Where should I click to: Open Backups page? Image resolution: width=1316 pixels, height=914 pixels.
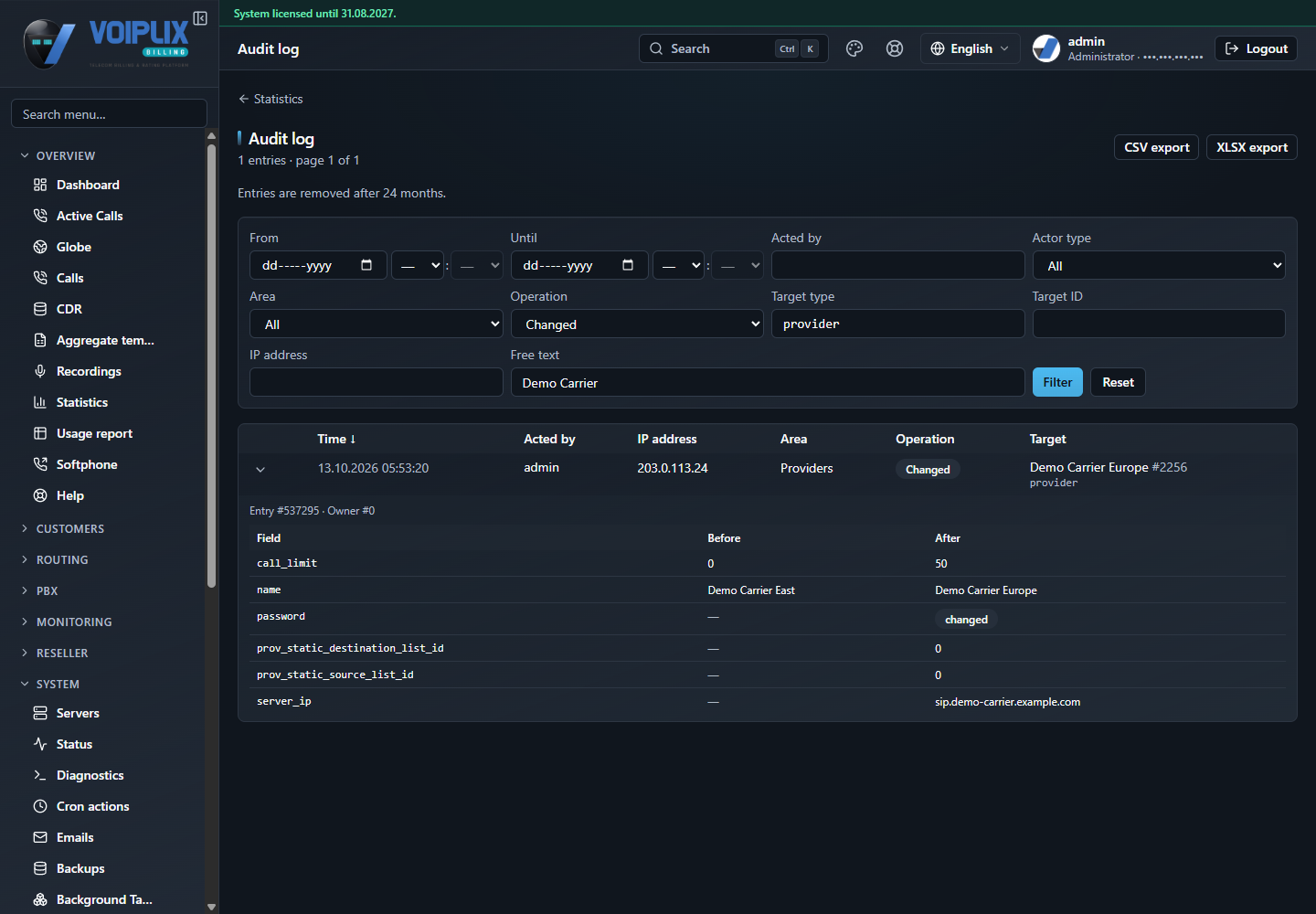point(80,868)
